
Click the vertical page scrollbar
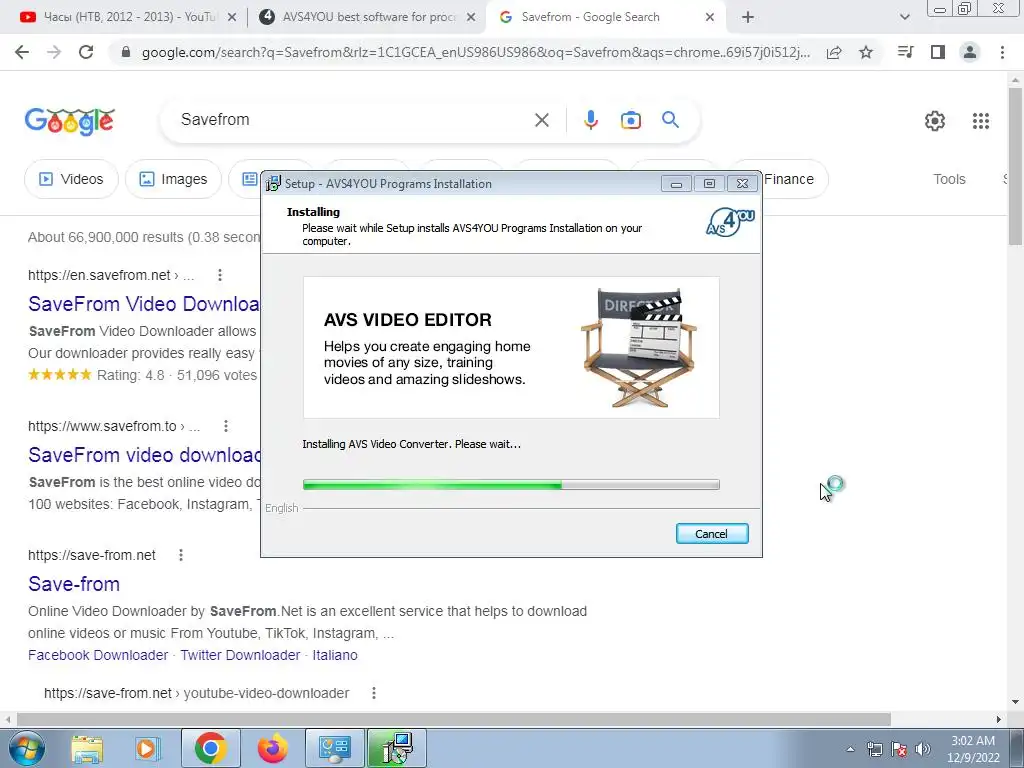[x=1016, y=166]
